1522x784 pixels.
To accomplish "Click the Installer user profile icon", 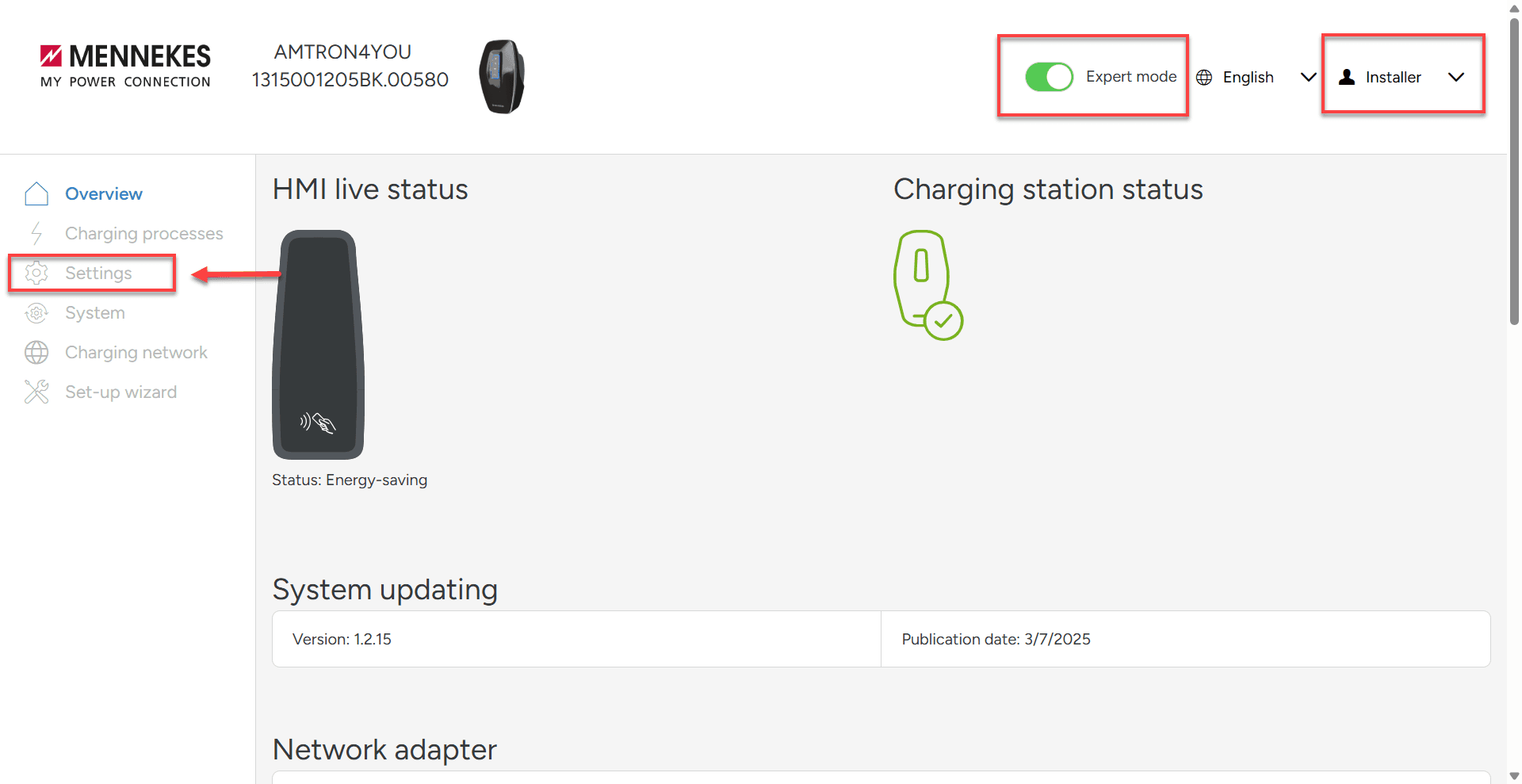I will pyautogui.click(x=1347, y=77).
